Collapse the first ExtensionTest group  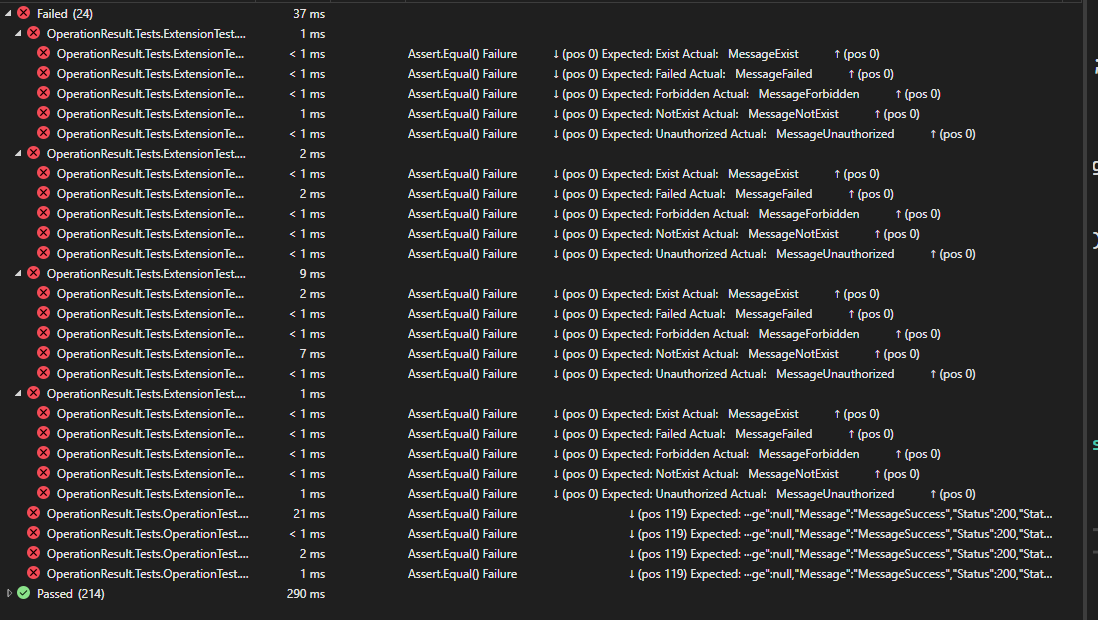tap(20, 33)
